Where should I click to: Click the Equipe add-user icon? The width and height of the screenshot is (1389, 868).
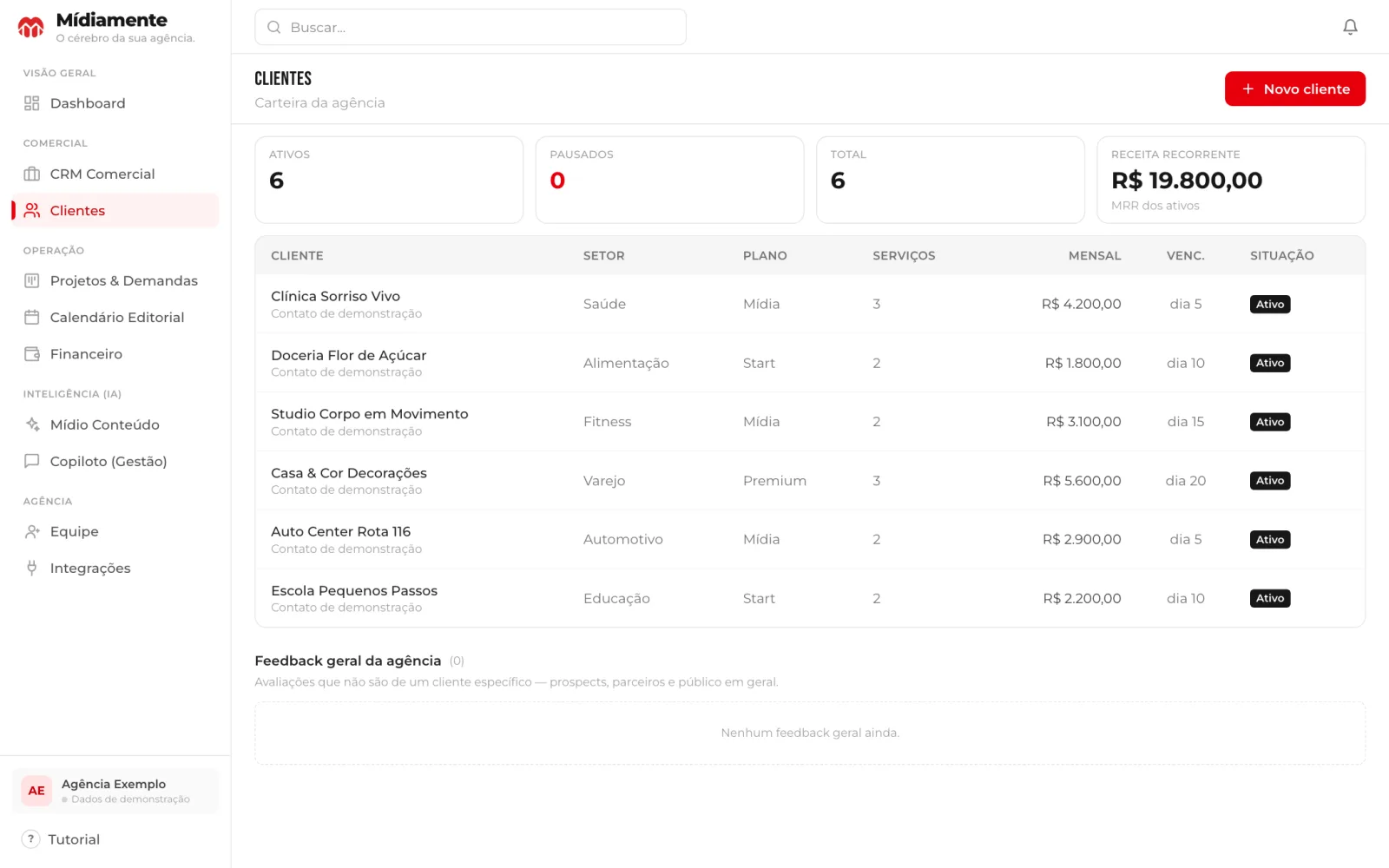pyautogui.click(x=32, y=531)
